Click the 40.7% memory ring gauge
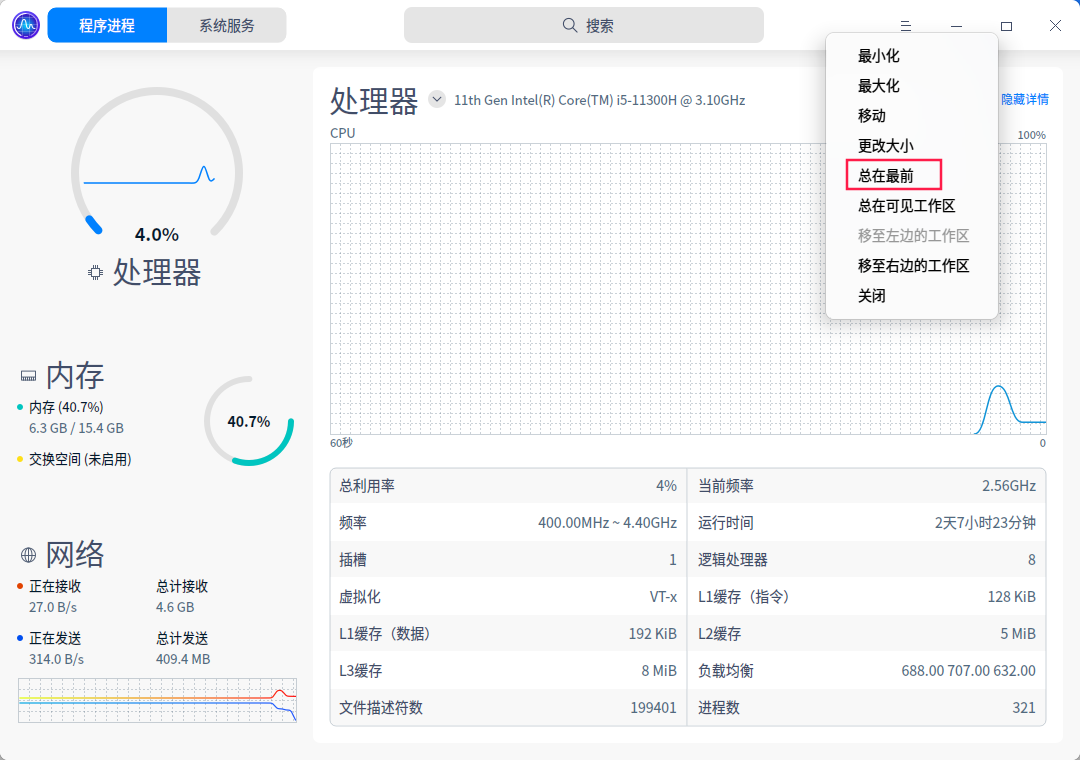 coord(249,421)
